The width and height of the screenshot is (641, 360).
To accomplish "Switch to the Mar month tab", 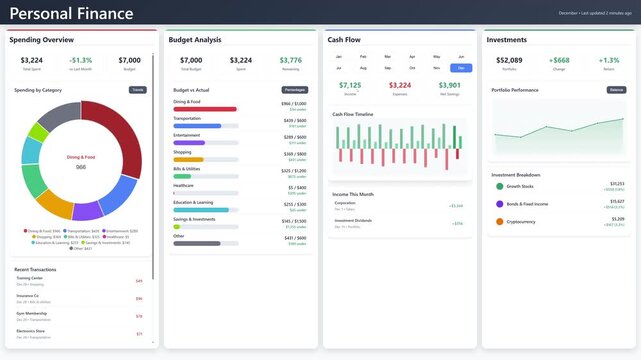I will 388,57.
